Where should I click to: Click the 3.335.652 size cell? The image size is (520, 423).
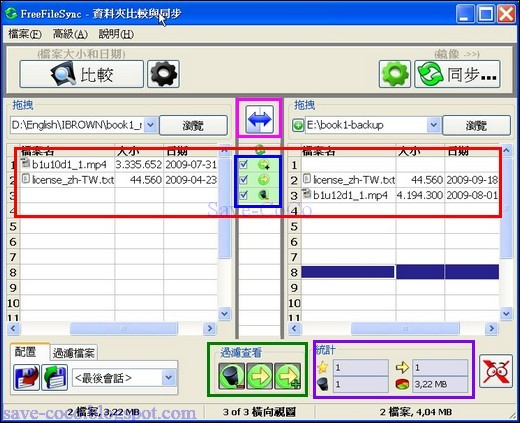pos(139,164)
